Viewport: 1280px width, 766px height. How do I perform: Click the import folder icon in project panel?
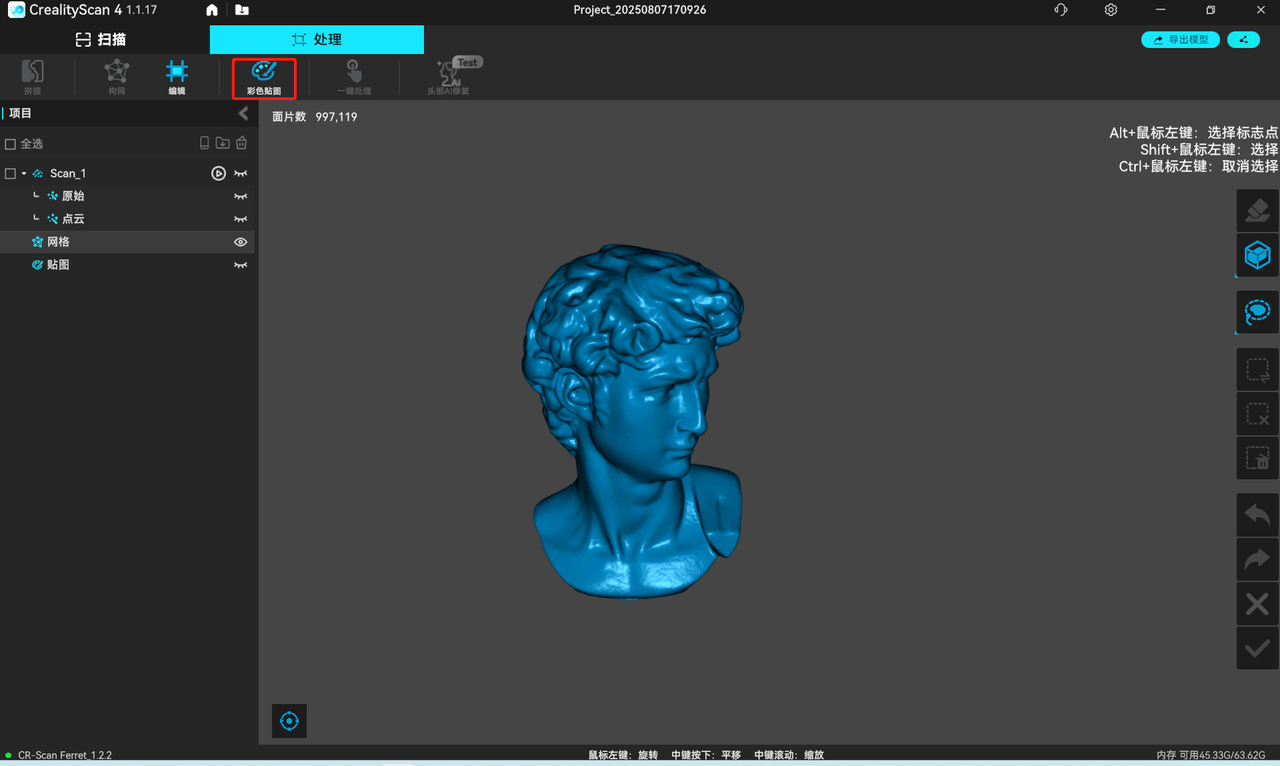pos(223,143)
